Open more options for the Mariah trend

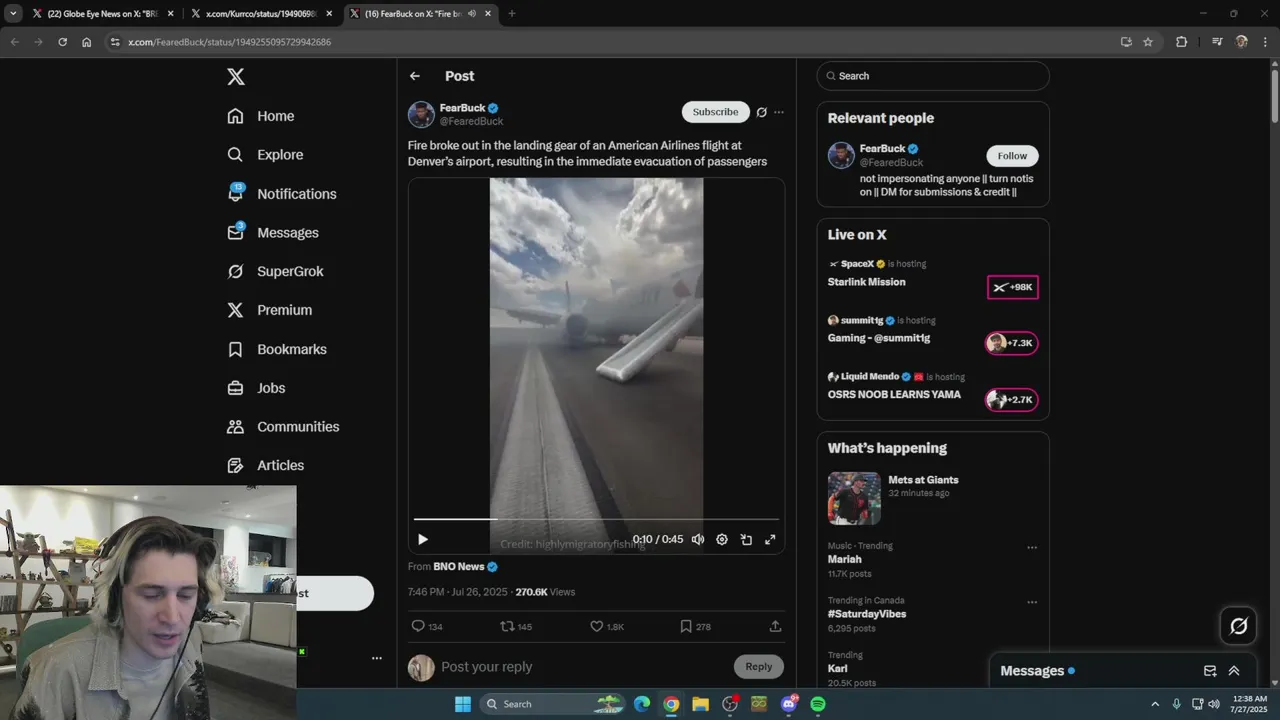click(x=1032, y=548)
